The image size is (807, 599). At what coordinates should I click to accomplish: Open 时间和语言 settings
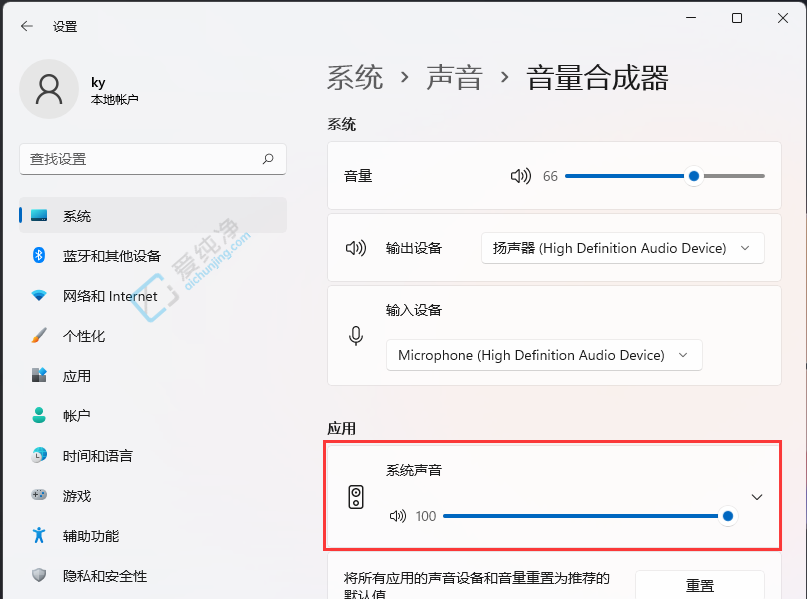click(153, 455)
